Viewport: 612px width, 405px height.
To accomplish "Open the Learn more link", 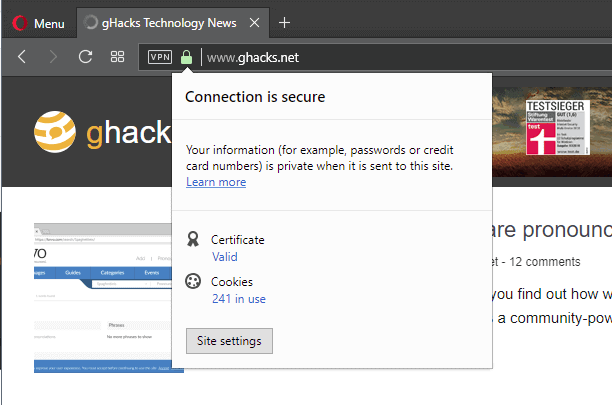I will (216, 182).
